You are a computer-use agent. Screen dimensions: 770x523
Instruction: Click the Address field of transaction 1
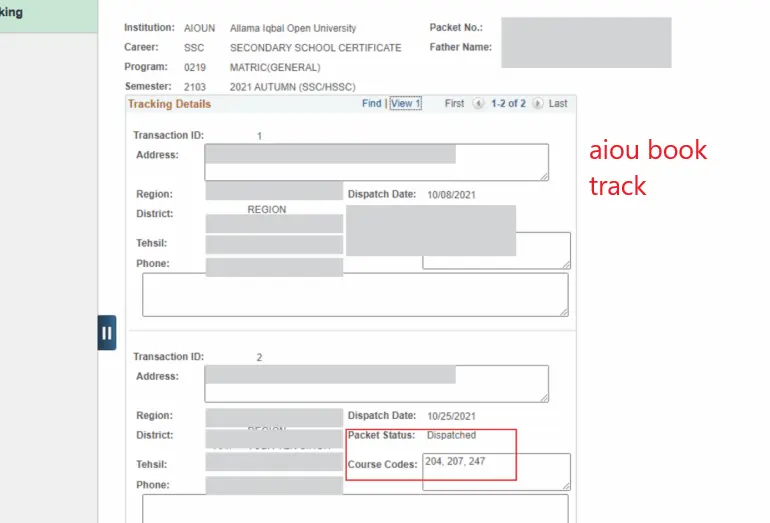(x=377, y=162)
